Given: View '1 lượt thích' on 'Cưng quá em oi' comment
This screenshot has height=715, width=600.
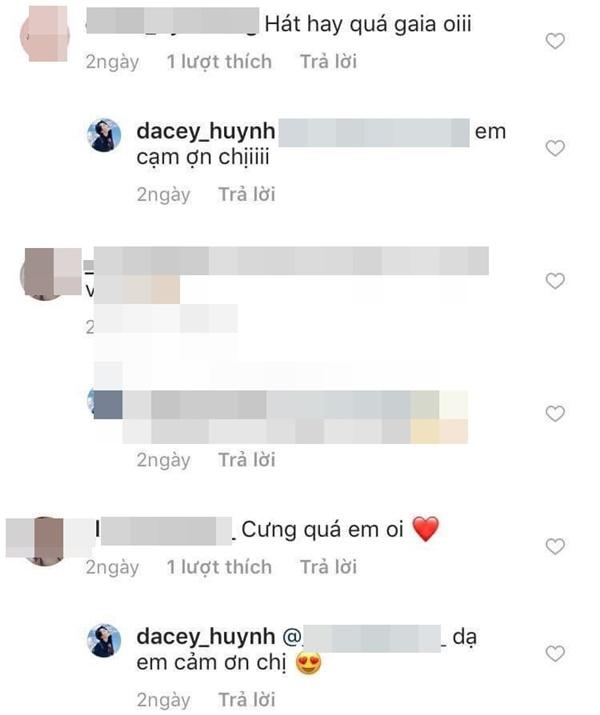Looking at the screenshot, I should point(219,567).
